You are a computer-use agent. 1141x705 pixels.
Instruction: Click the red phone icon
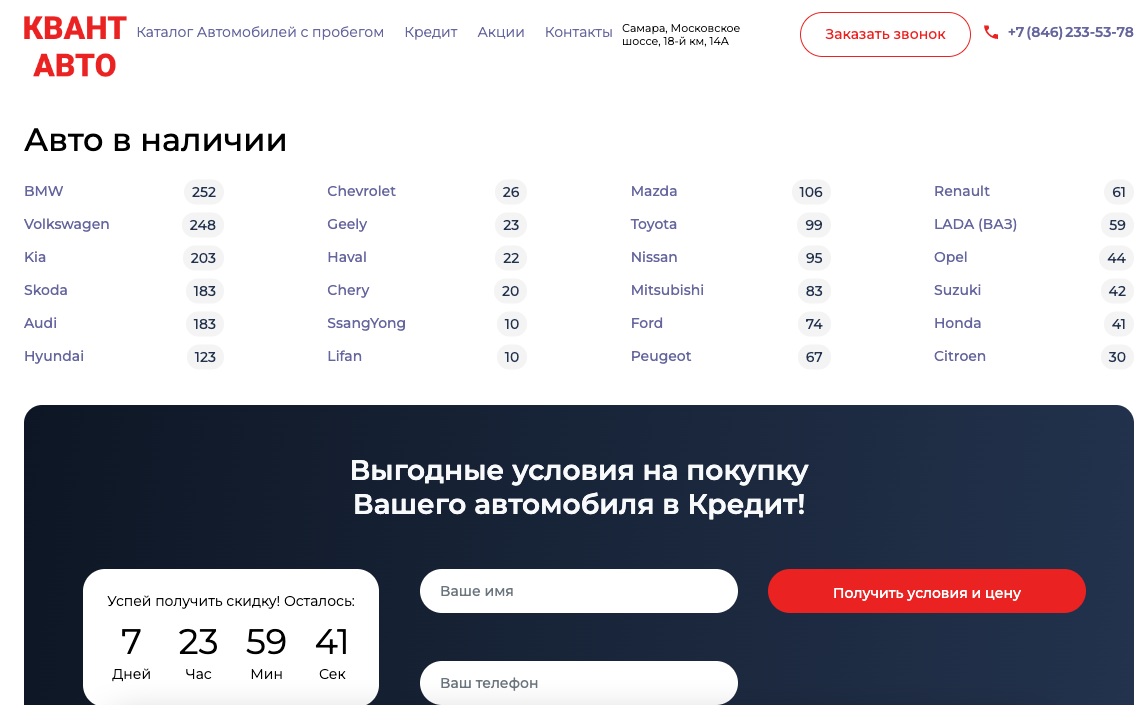tap(990, 32)
